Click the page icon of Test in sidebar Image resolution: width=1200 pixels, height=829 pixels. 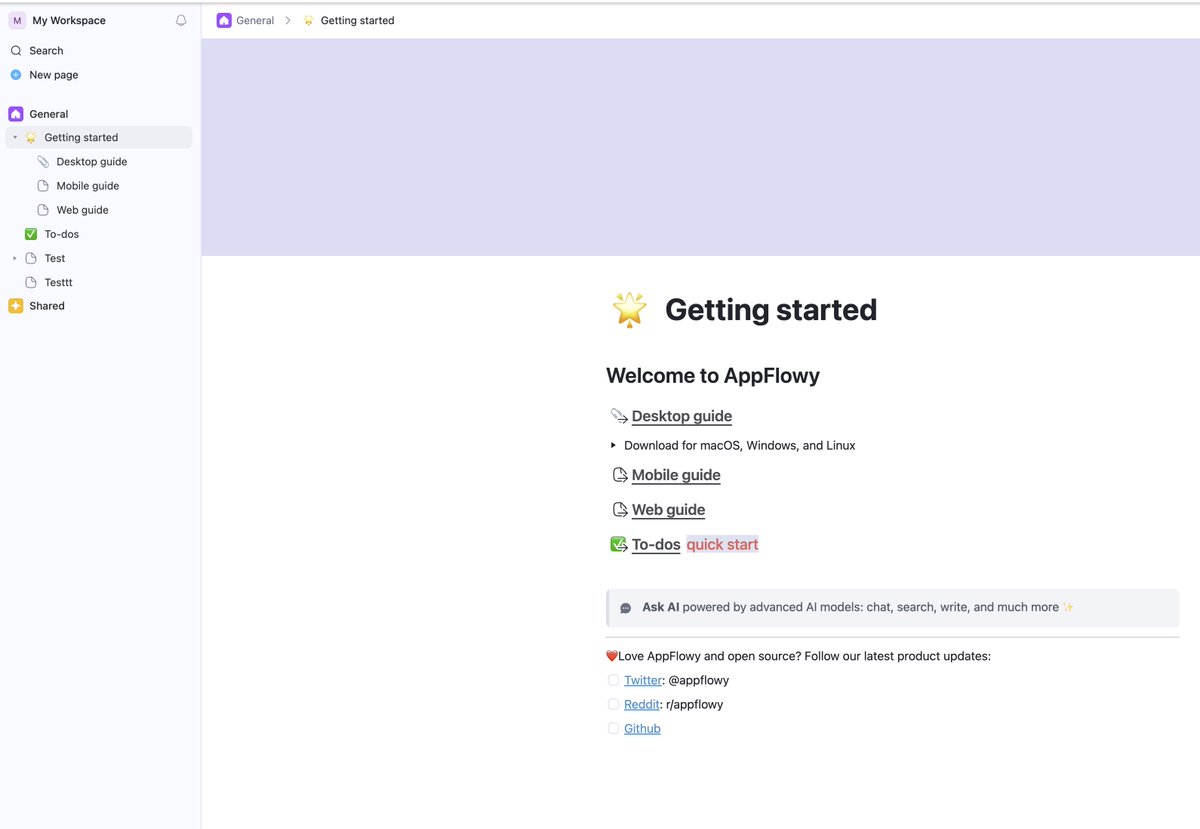click(x=31, y=258)
